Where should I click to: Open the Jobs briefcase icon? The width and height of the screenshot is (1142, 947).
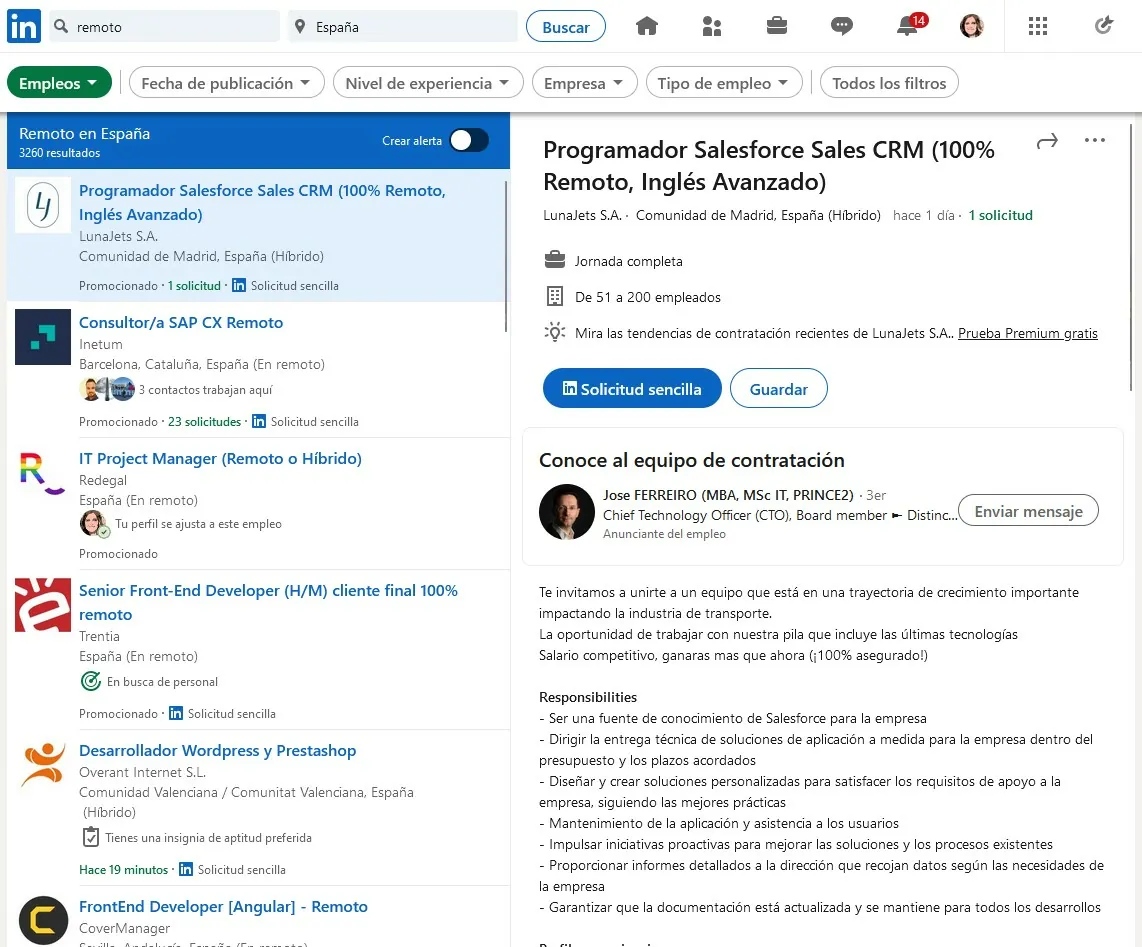776,26
